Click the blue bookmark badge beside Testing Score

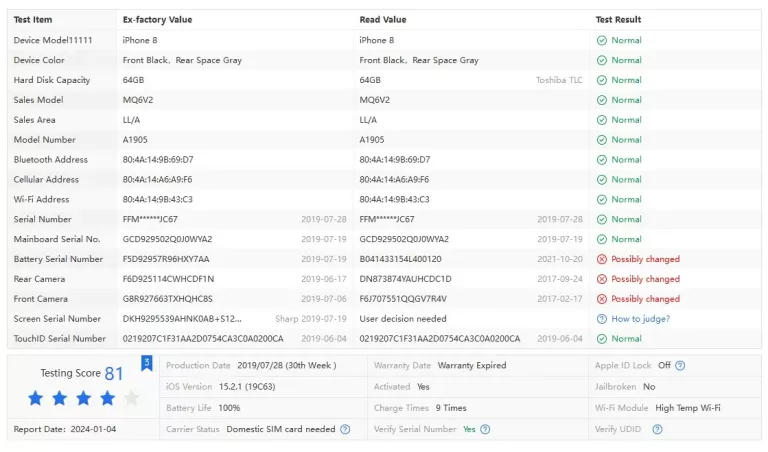pyautogui.click(x=146, y=363)
